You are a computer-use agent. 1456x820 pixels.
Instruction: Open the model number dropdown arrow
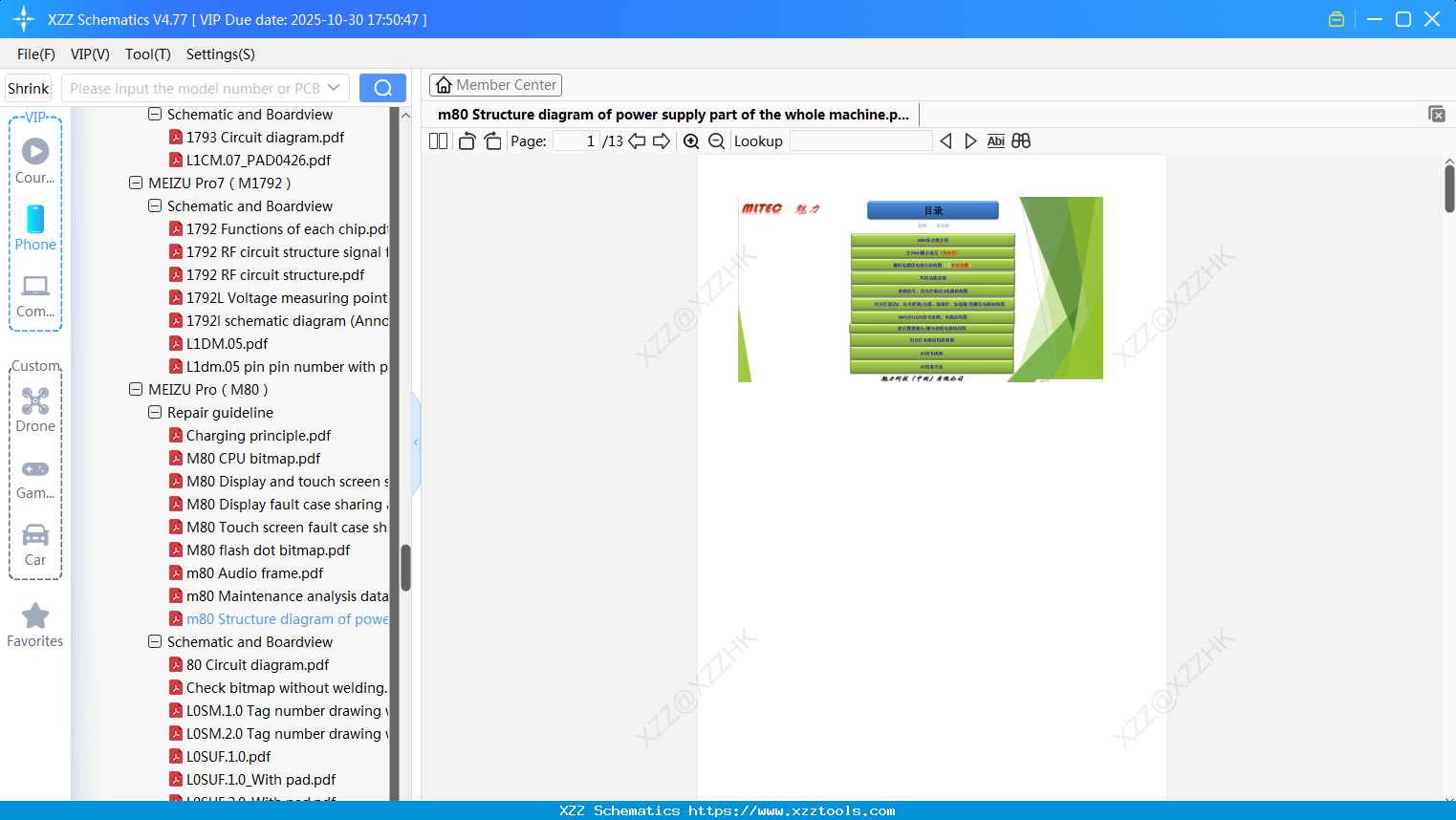334,88
